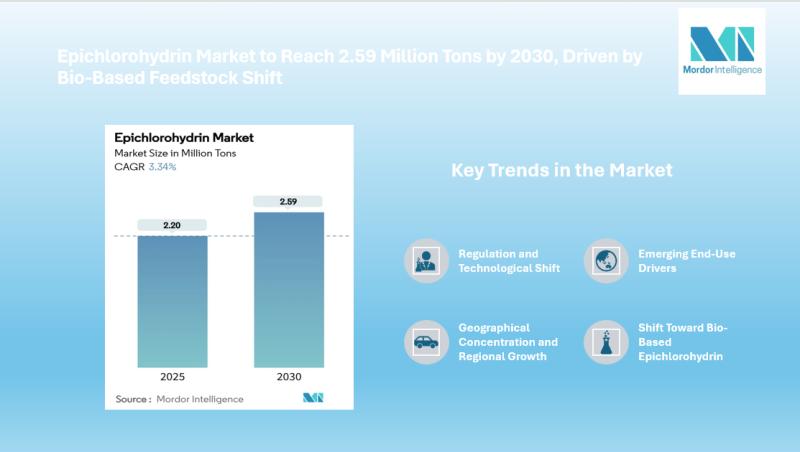Click the flask icon beside Shift Toward Bio-Based
The width and height of the screenshot is (800, 452).
(x=606, y=342)
